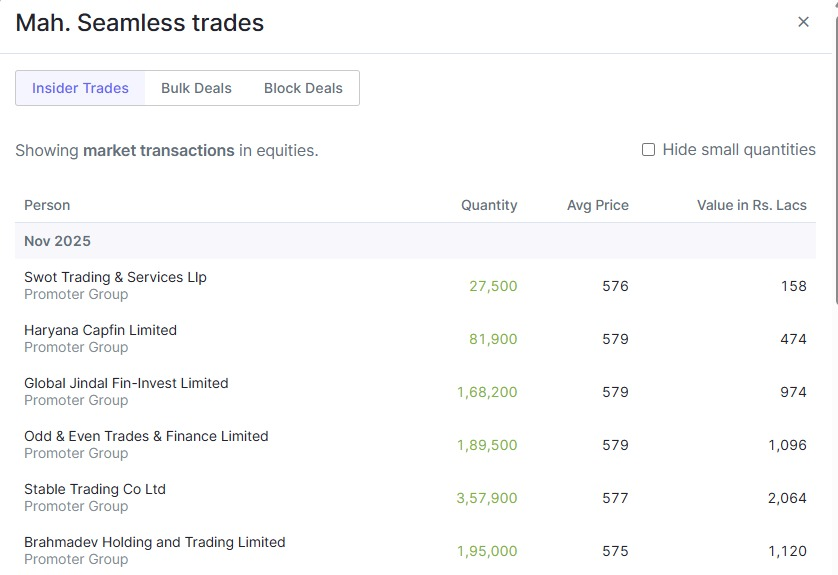Click the Avg Price column header

[598, 205]
